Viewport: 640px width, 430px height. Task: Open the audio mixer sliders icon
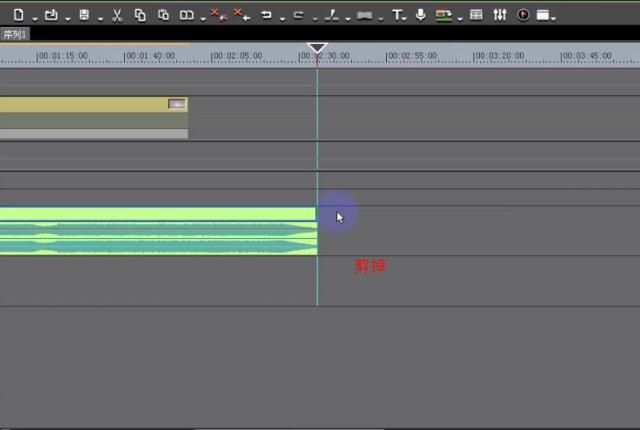click(500, 15)
